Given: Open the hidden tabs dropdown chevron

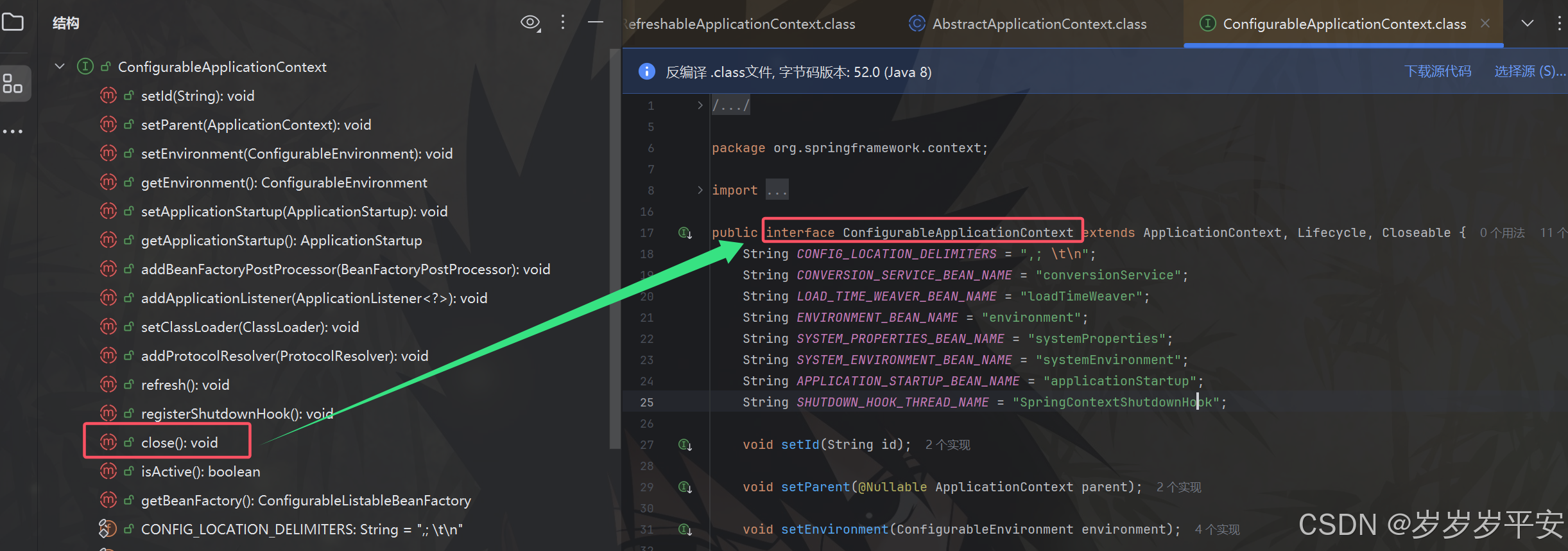Looking at the screenshot, I should (1528, 23).
